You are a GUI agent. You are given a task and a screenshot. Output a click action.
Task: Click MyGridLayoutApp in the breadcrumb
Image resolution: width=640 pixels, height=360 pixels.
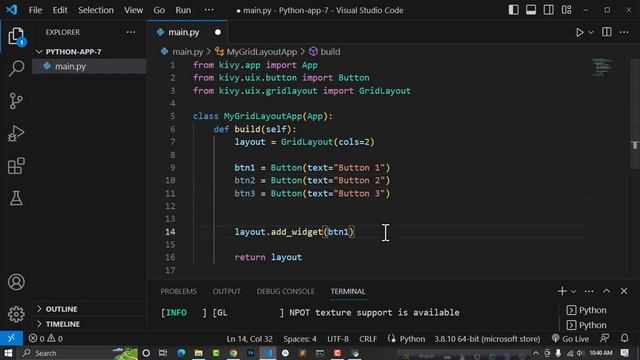coord(262,52)
